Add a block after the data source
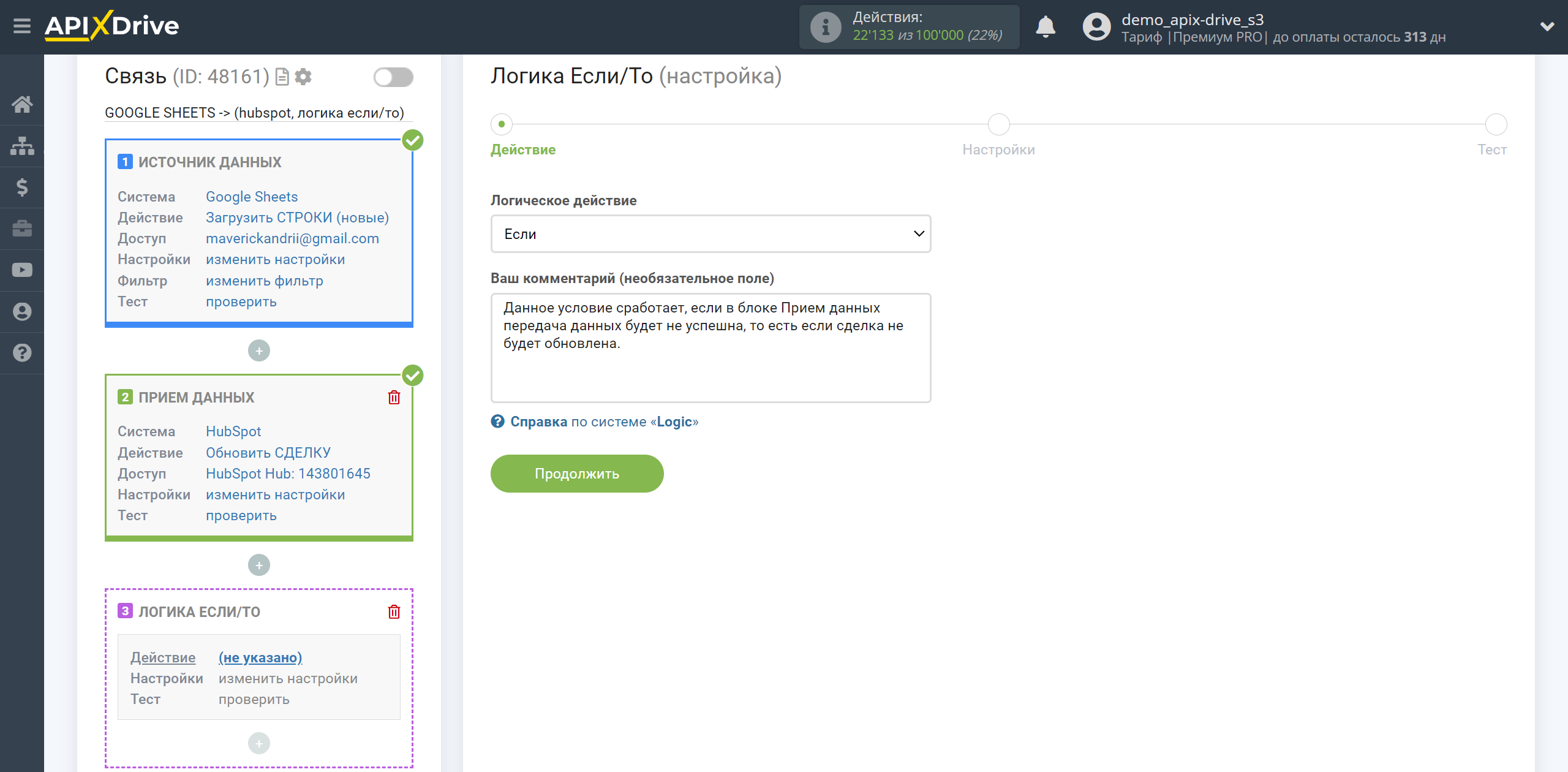This screenshot has height=772, width=1568. click(259, 351)
